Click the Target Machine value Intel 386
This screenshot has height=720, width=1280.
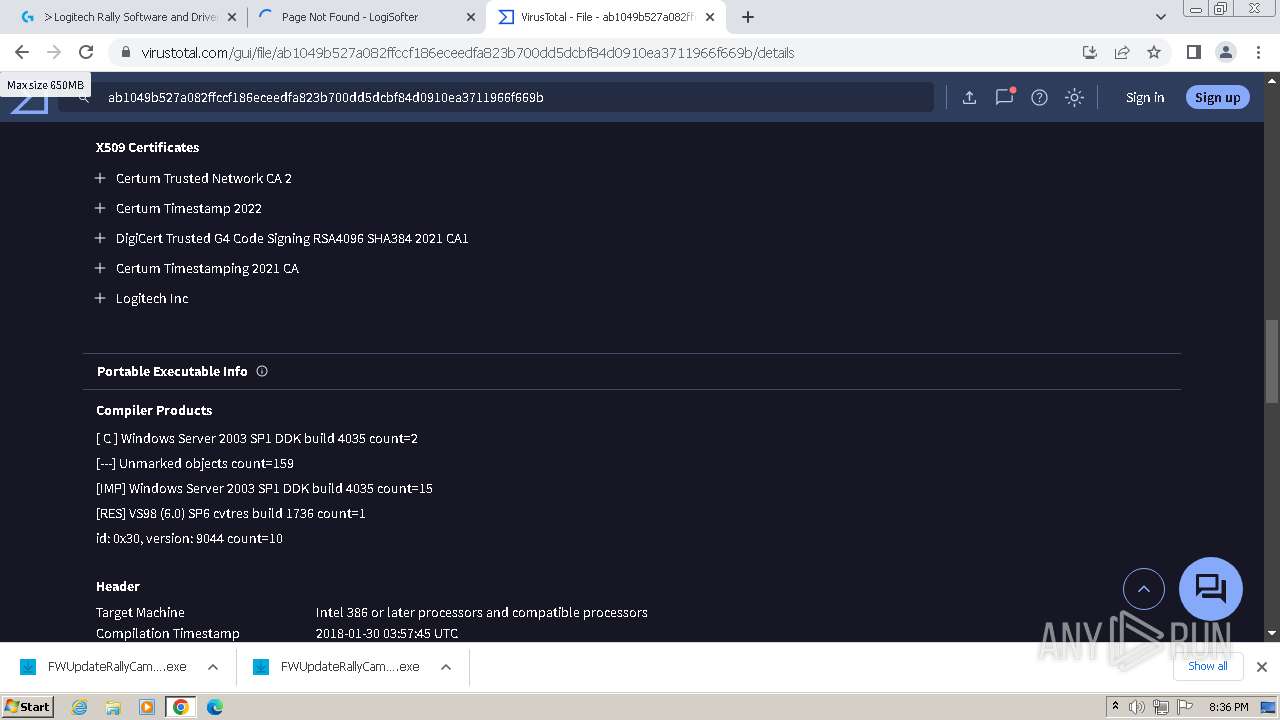[x=482, y=612]
